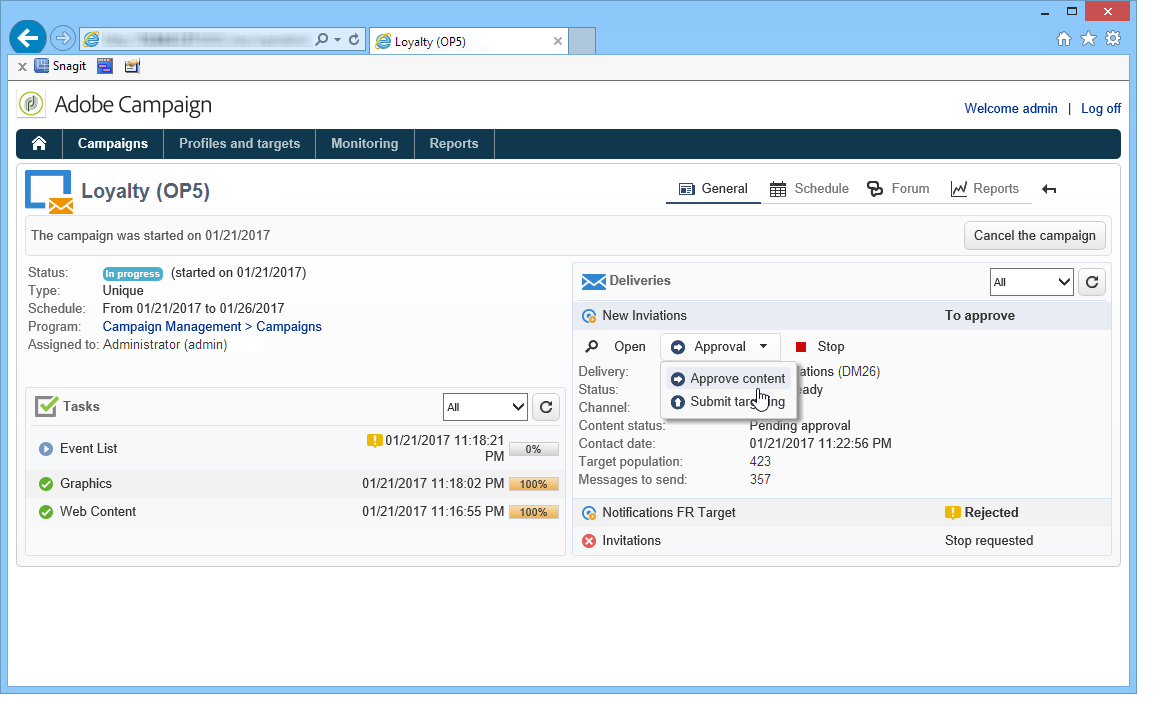
Task: Click the Snagit video capture icon
Action: [x=105, y=66]
